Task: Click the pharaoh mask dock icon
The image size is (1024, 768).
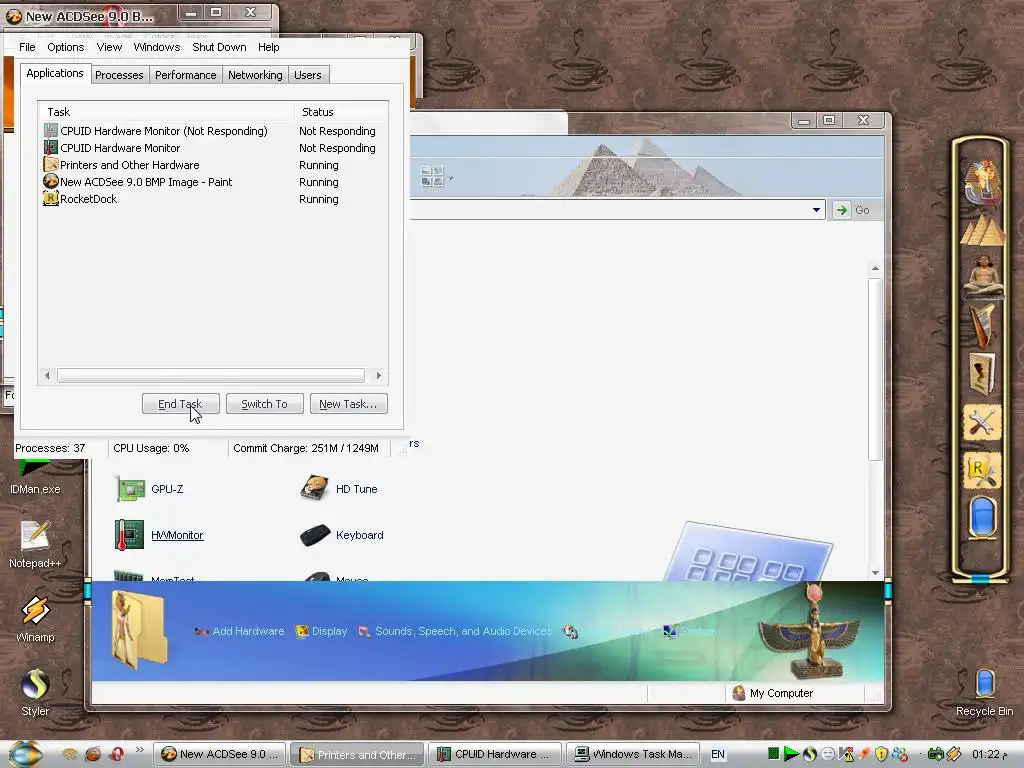Action: (x=982, y=182)
